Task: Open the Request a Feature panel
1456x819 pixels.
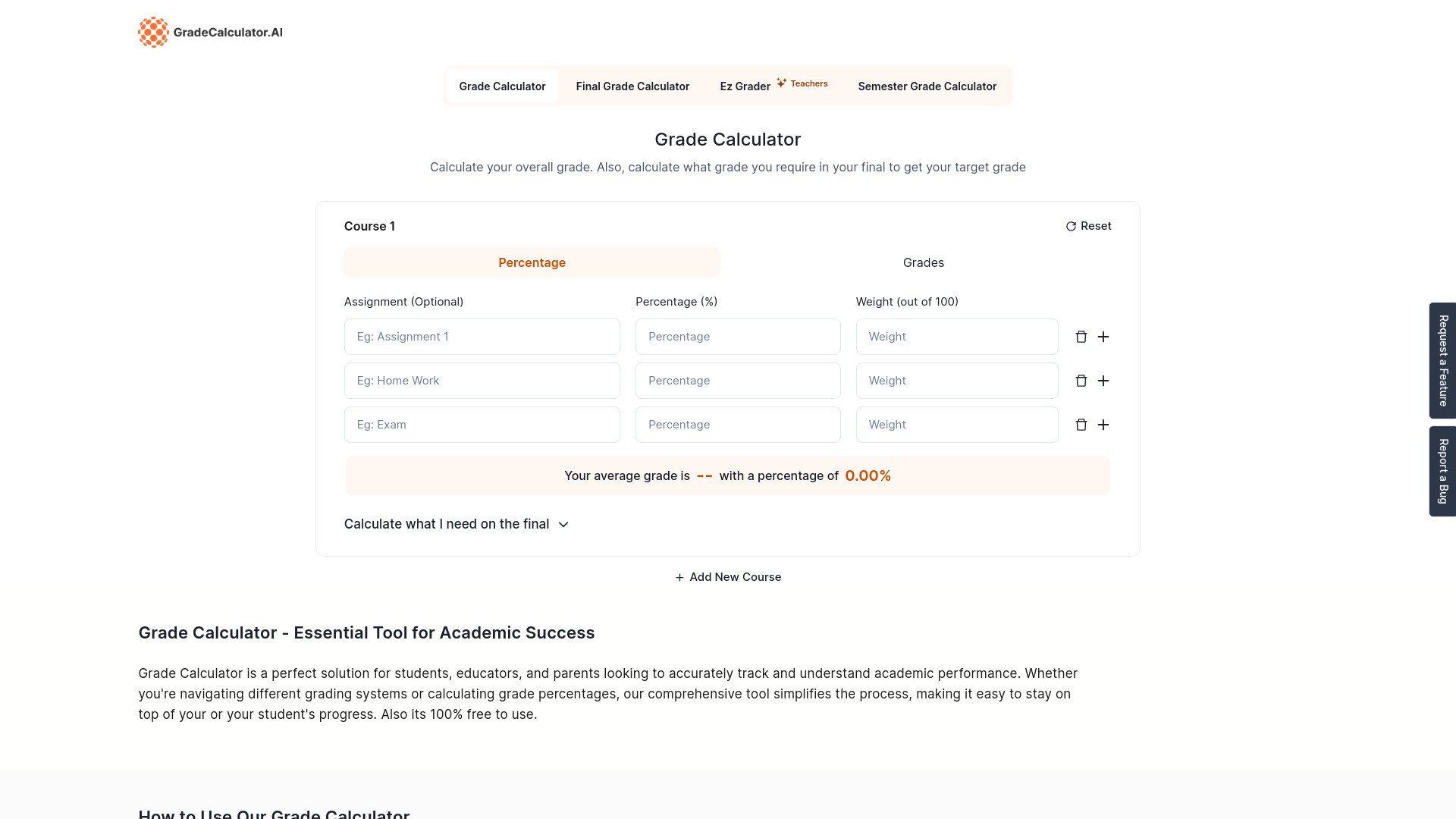Action: (1442, 360)
